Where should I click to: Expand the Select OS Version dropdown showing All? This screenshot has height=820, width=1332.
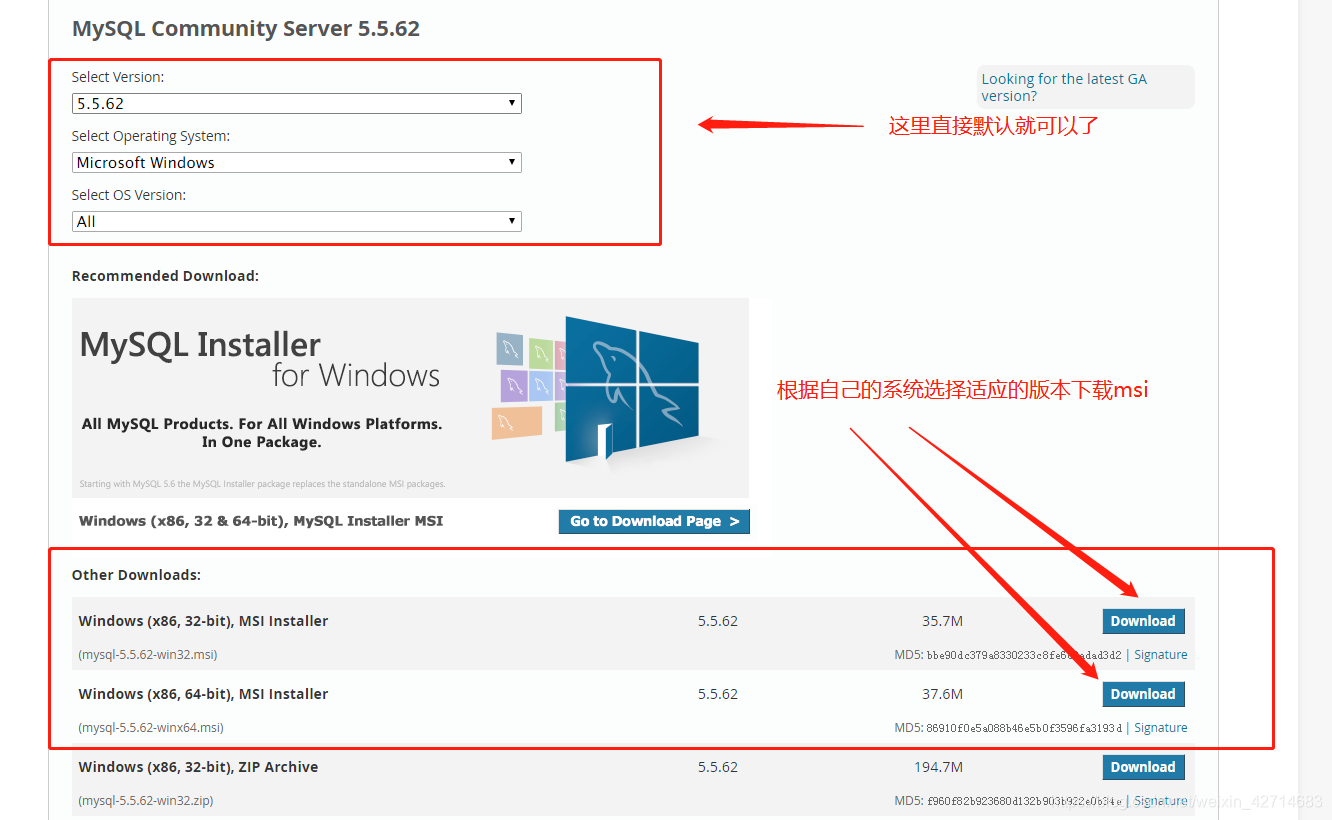click(x=297, y=221)
